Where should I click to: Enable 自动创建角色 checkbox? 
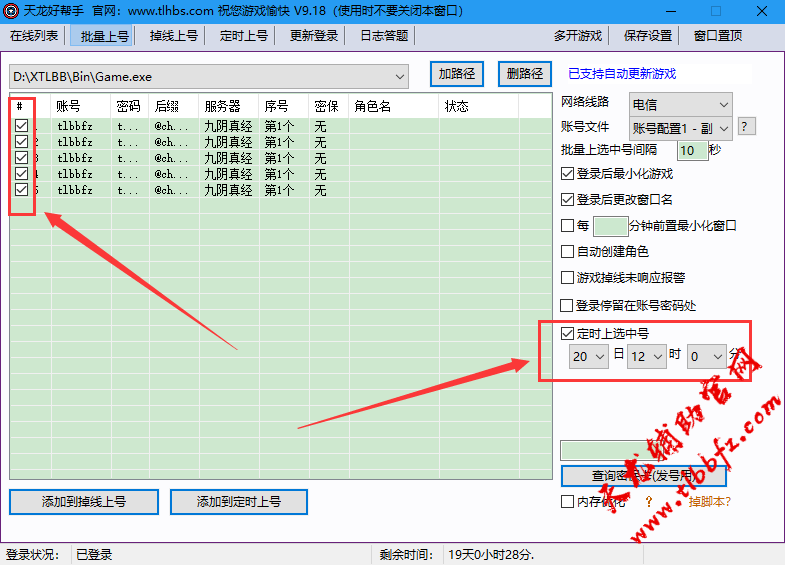pyautogui.click(x=568, y=252)
